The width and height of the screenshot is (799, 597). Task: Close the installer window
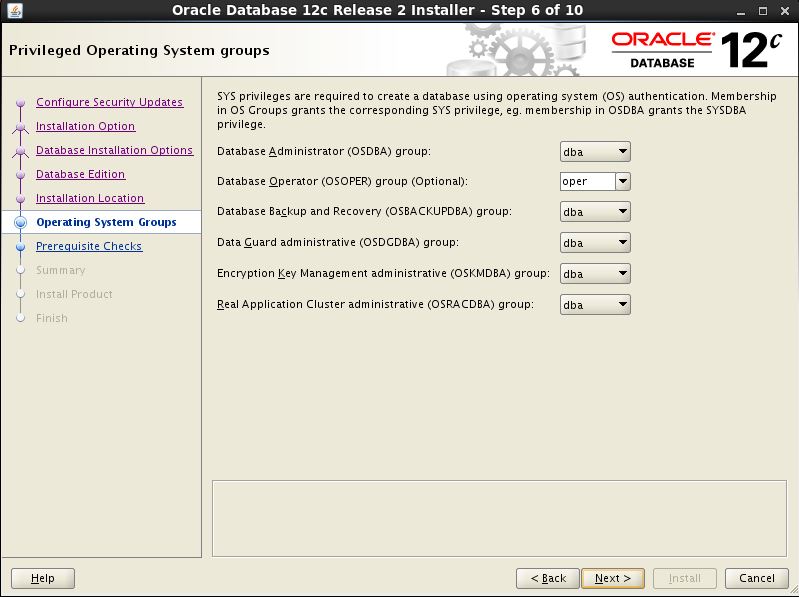click(x=785, y=11)
